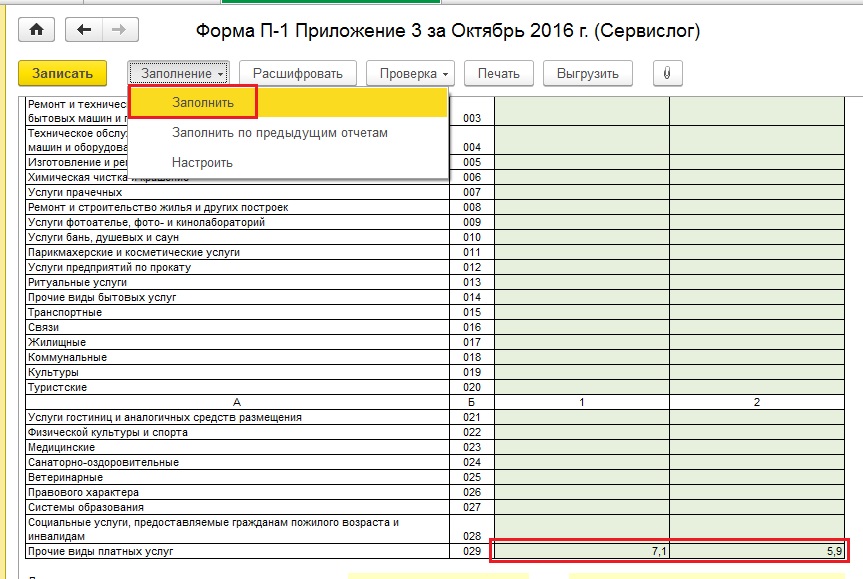Screen dimensions: 863x579
Task: Click column 2 cell for Культуры
Action: (x=757, y=372)
